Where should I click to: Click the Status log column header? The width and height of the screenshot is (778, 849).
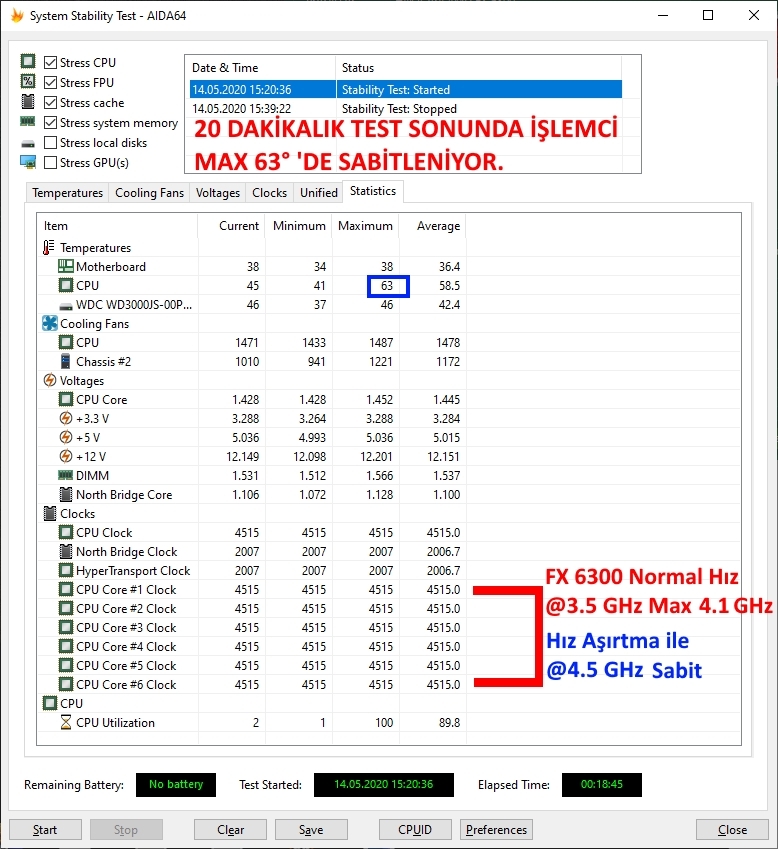pos(479,68)
